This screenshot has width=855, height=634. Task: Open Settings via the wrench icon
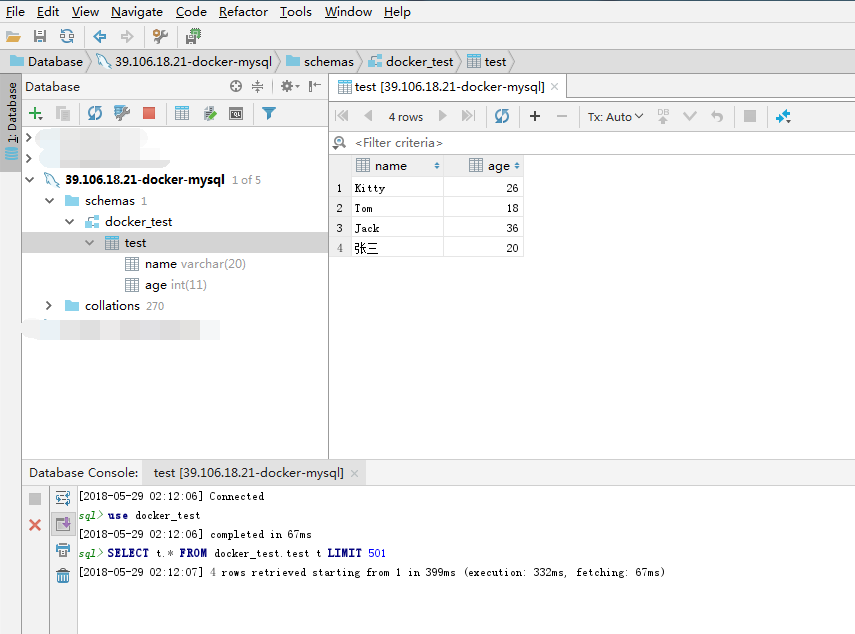pyautogui.click(x=160, y=37)
